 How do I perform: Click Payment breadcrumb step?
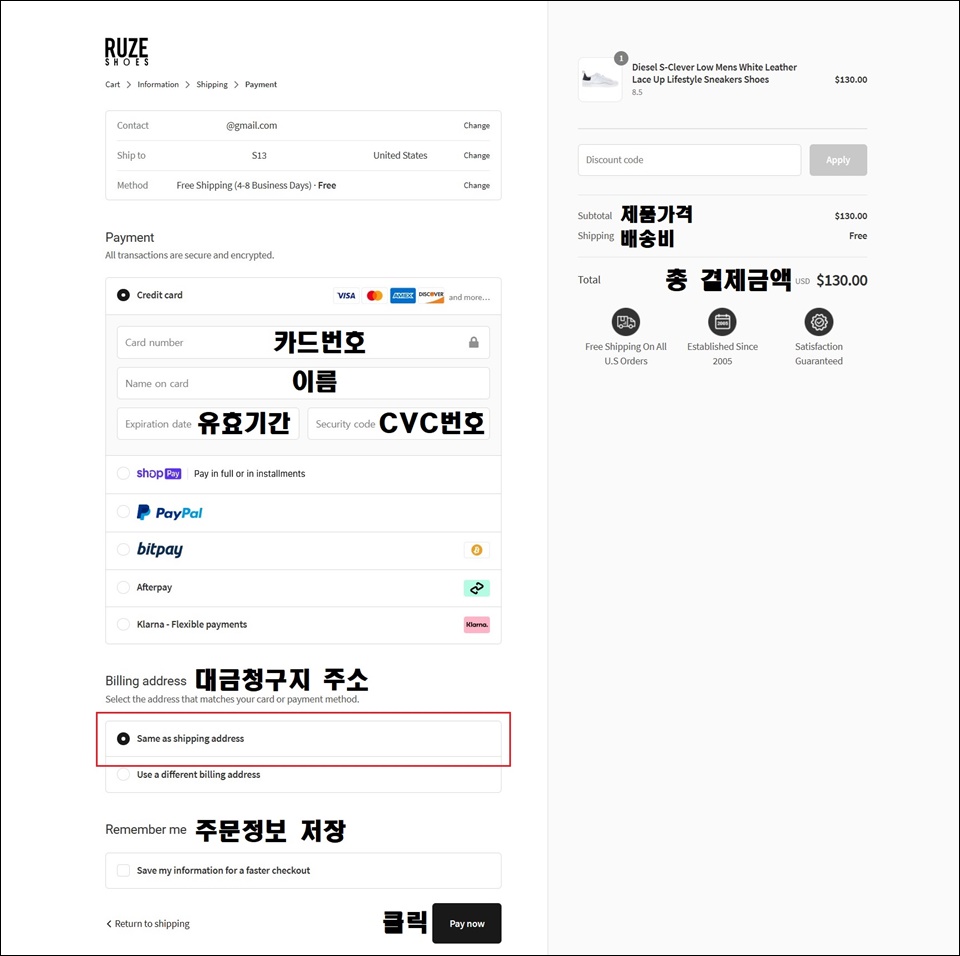(261, 85)
